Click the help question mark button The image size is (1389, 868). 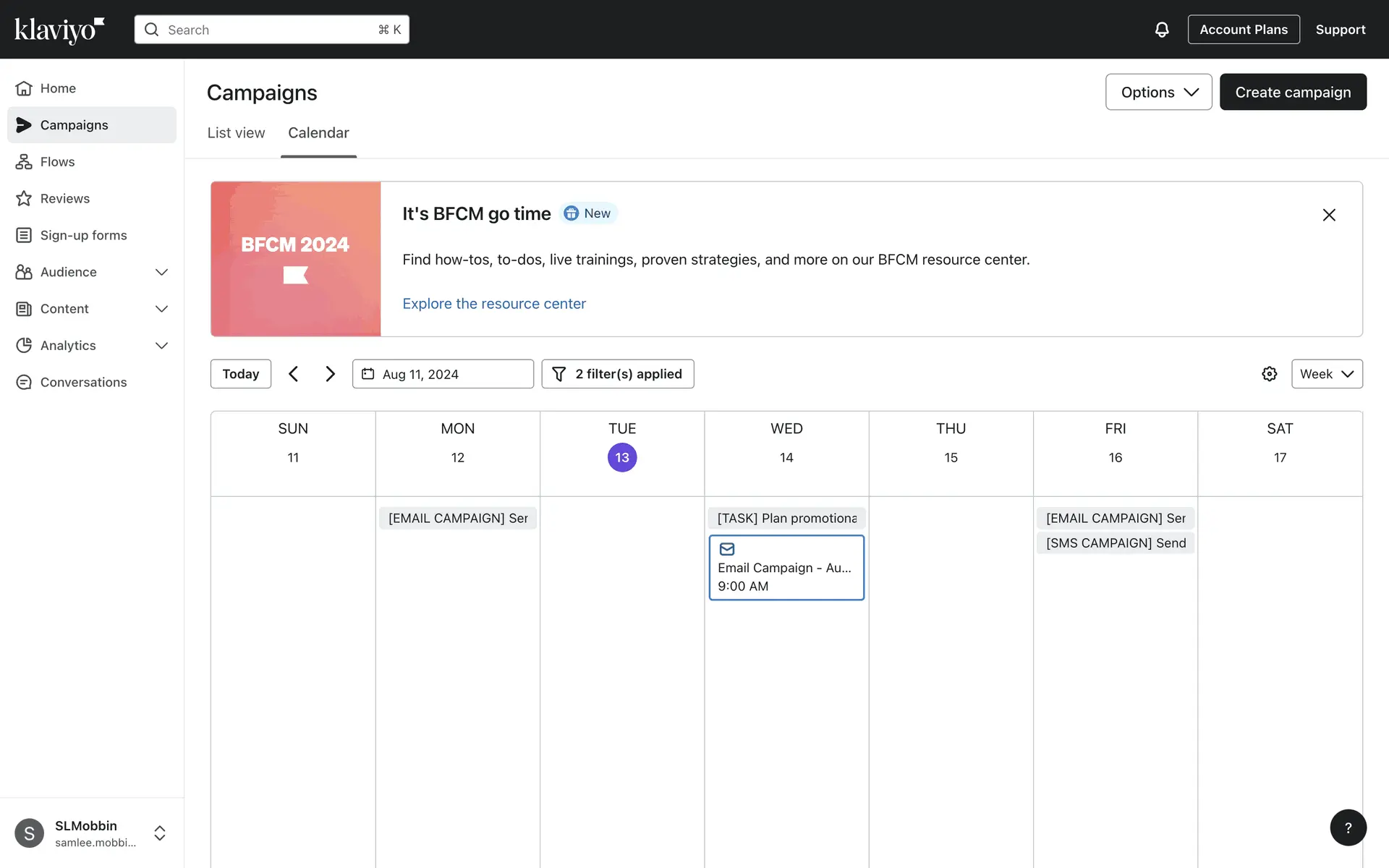1348,827
